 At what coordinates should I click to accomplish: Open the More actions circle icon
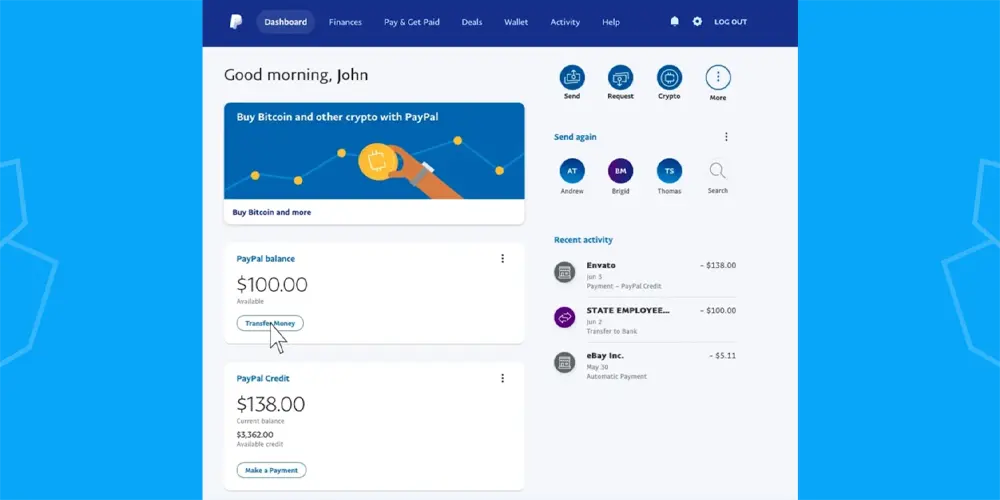(717, 77)
